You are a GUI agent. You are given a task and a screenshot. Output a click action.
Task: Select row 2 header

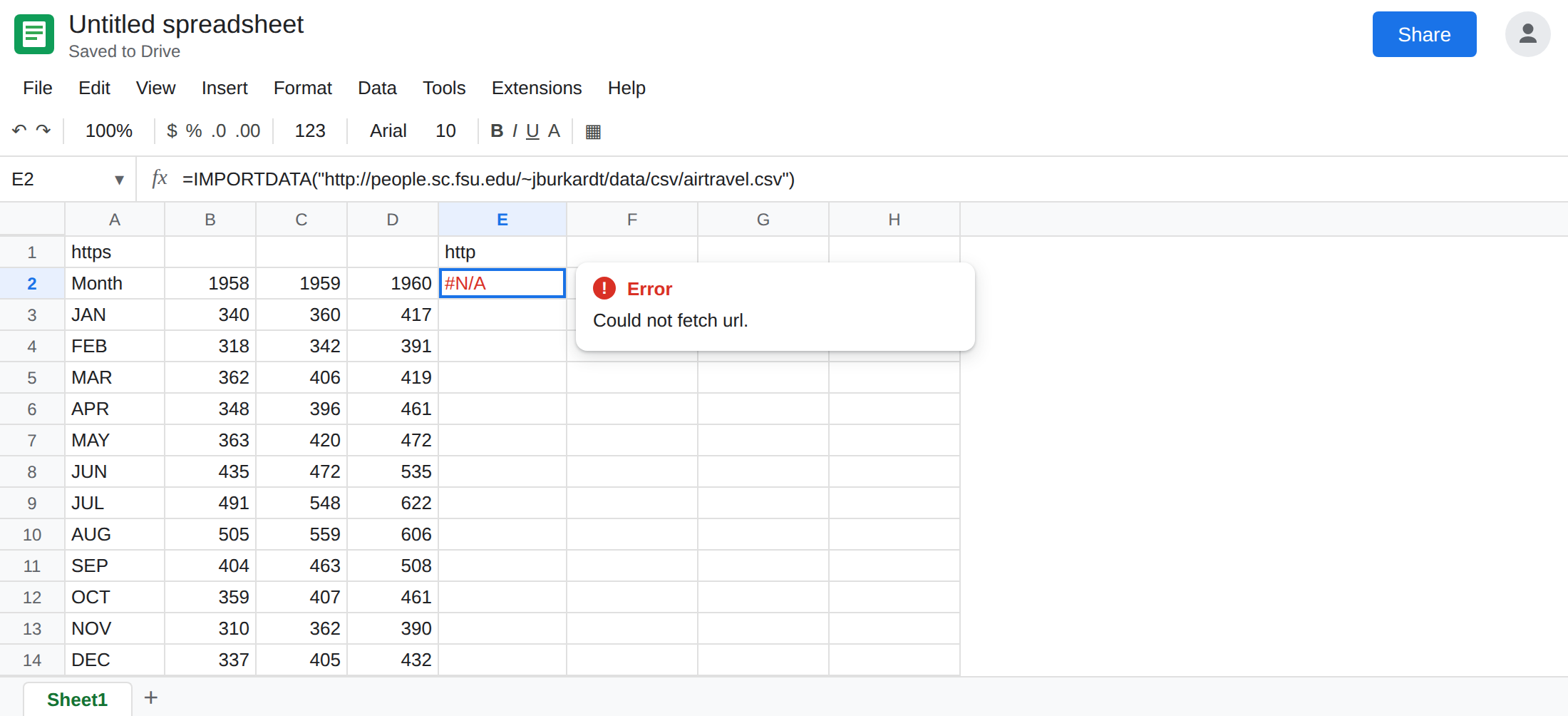[x=32, y=283]
